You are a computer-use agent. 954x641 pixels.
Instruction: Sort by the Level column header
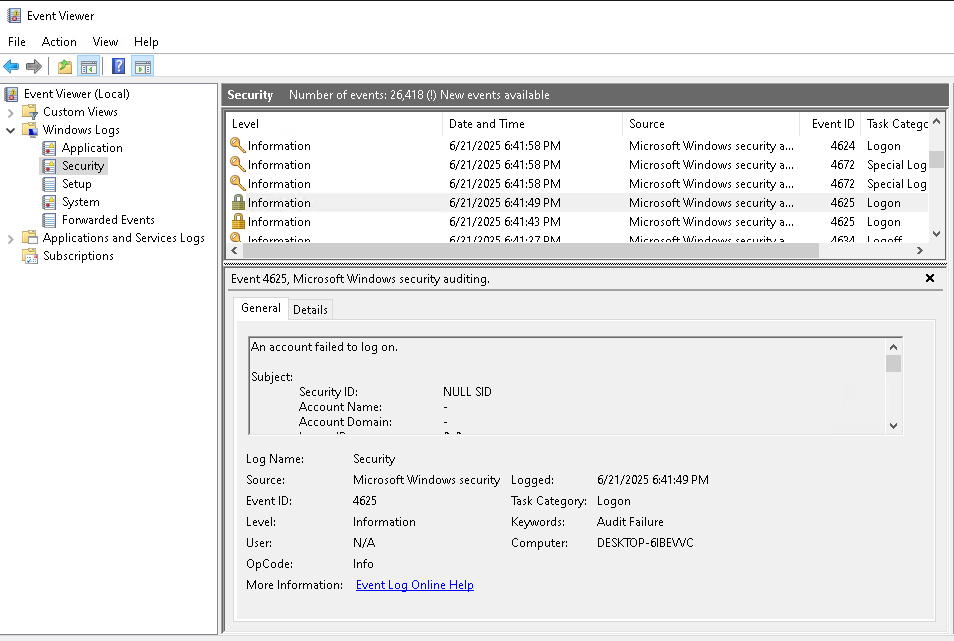[x=335, y=124]
